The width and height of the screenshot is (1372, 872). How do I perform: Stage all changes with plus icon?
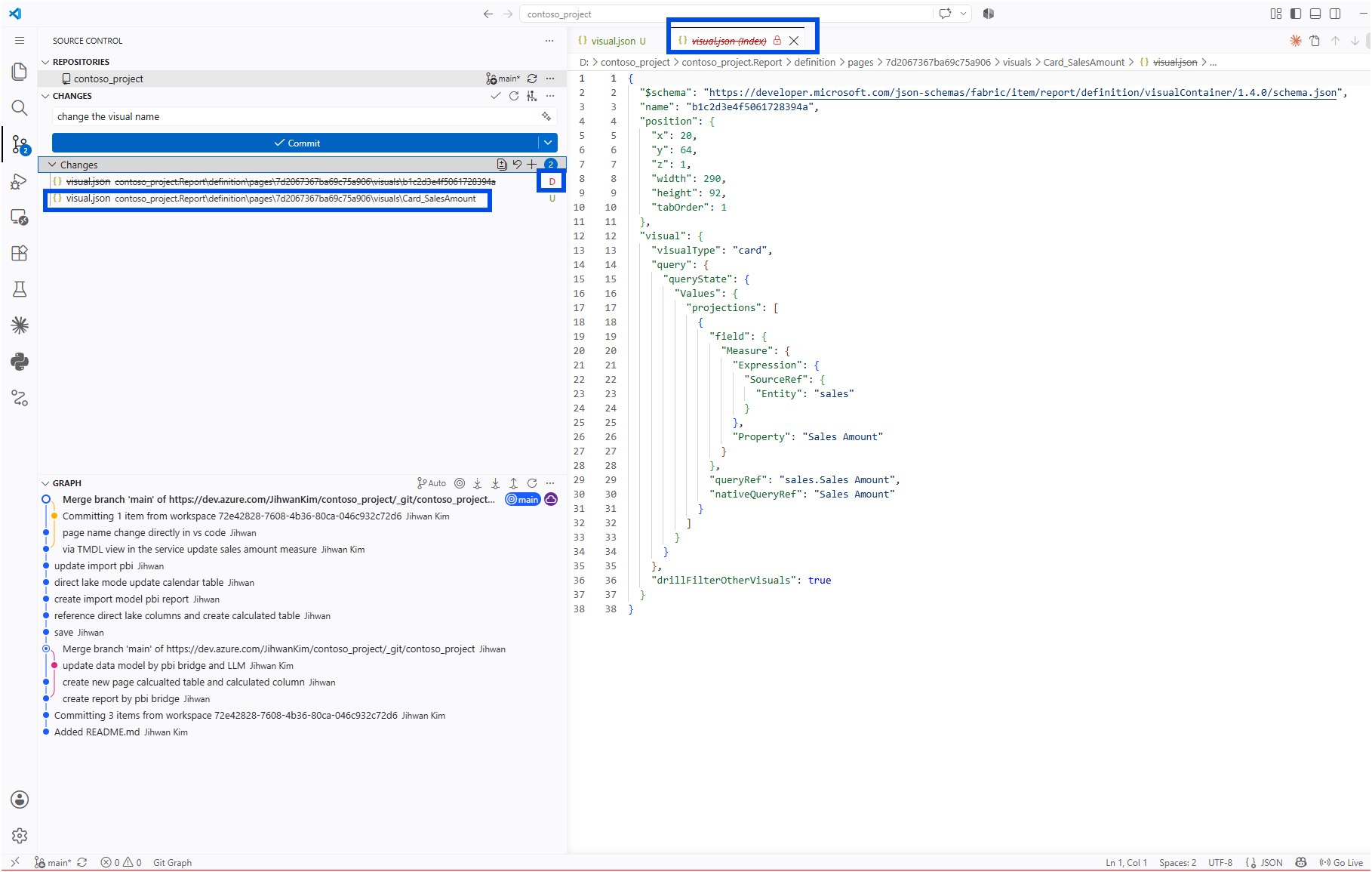click(532, 165)
